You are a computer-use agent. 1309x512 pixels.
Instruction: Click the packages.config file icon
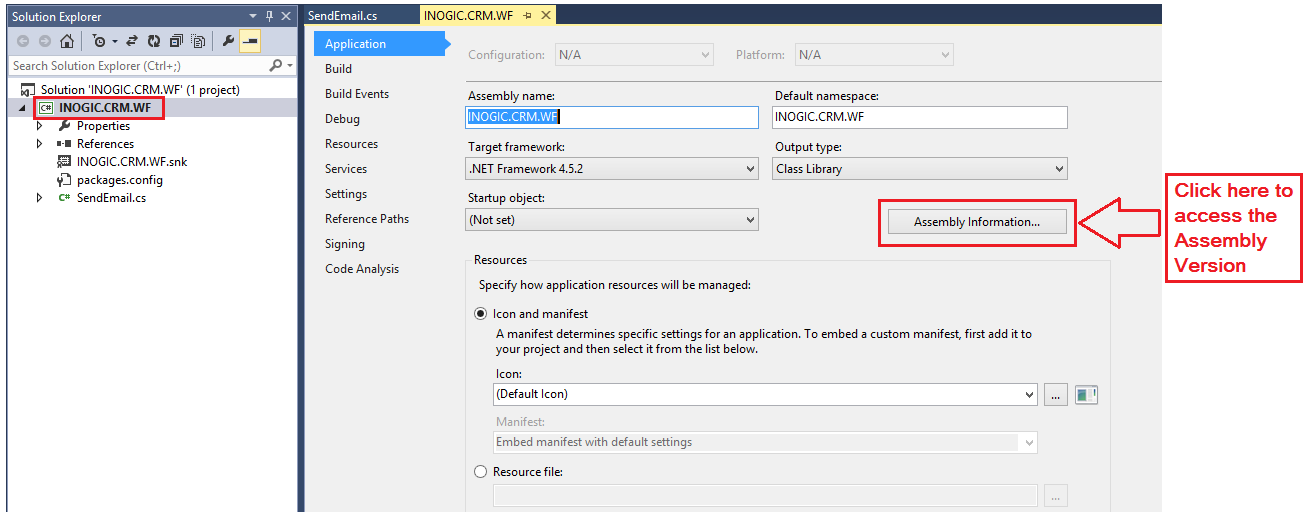pyautogui.click(x=64, y=180)
